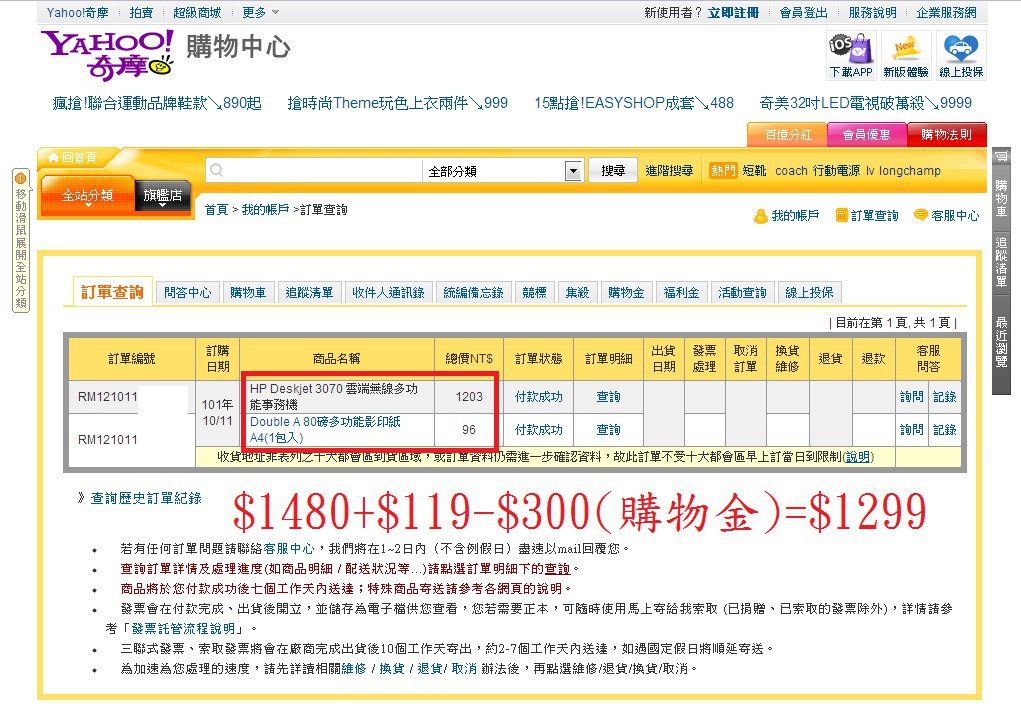Screen dimensions: 1021x704
Task: Switch to the 追蹤清單 tab
Action: tap(309, 292)
